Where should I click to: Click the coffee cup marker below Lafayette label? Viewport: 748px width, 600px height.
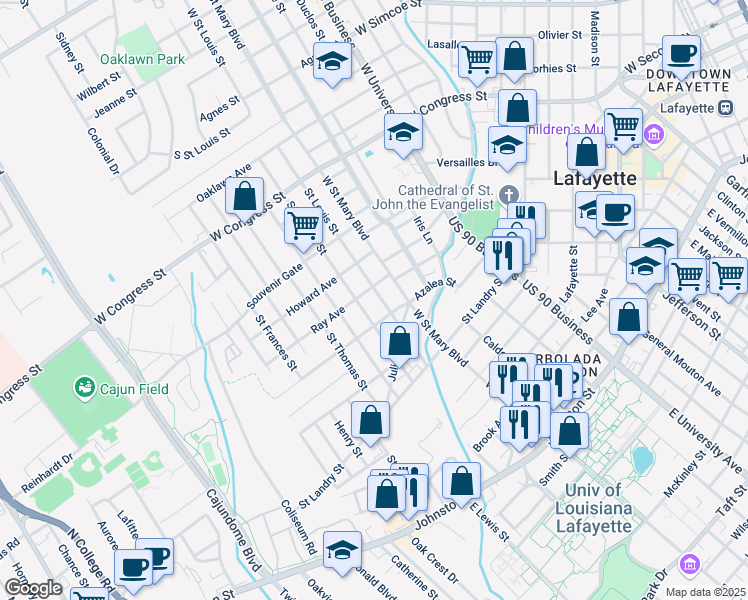(615, 214)
